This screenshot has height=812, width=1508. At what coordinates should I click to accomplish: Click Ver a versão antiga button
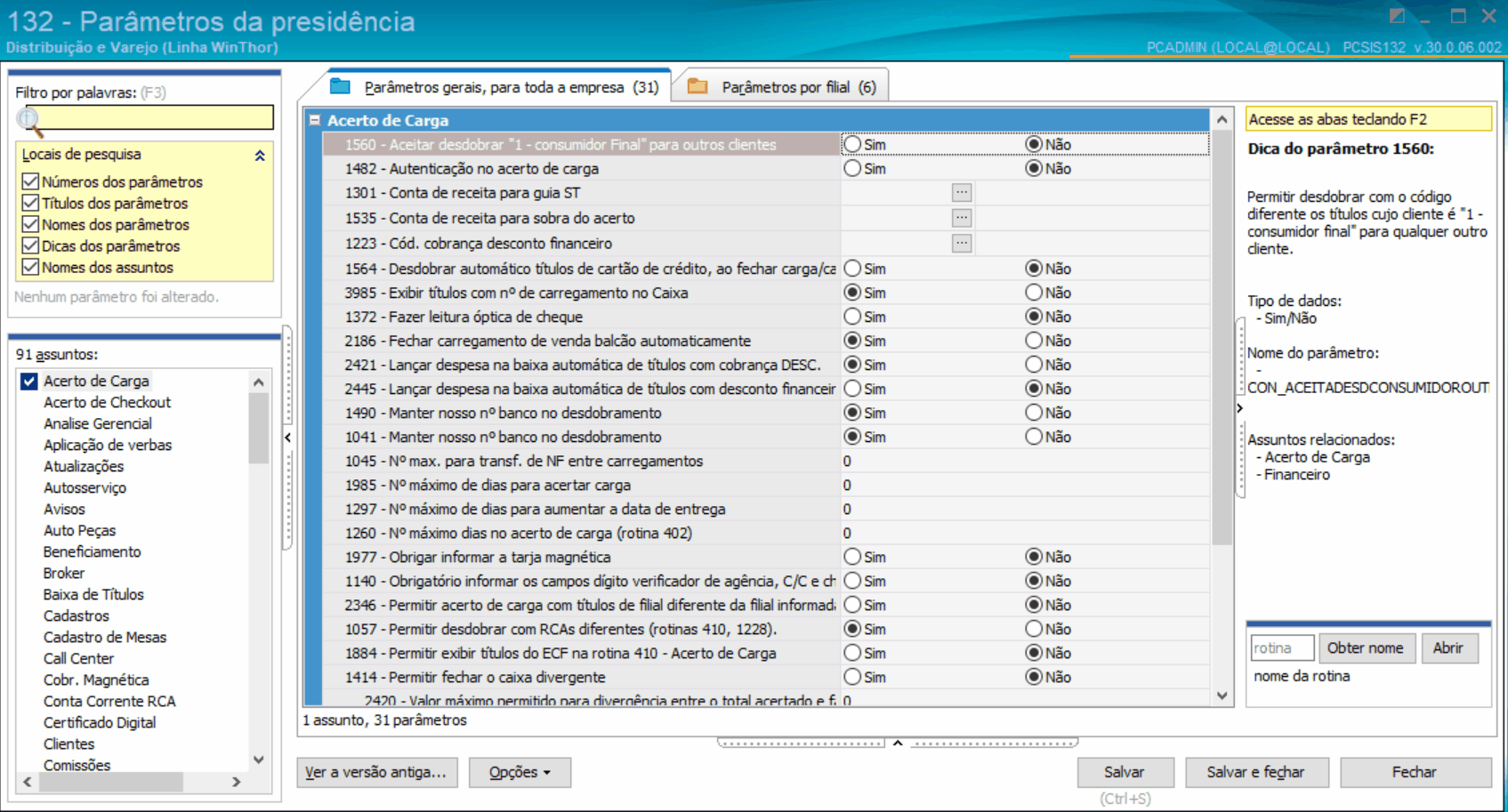[376, 772]
